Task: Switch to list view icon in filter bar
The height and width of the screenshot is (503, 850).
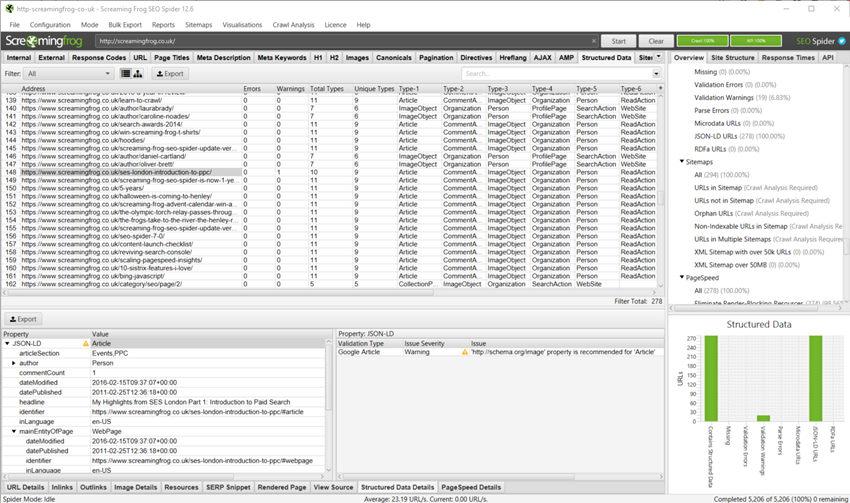Action: [x=126, y=73]
